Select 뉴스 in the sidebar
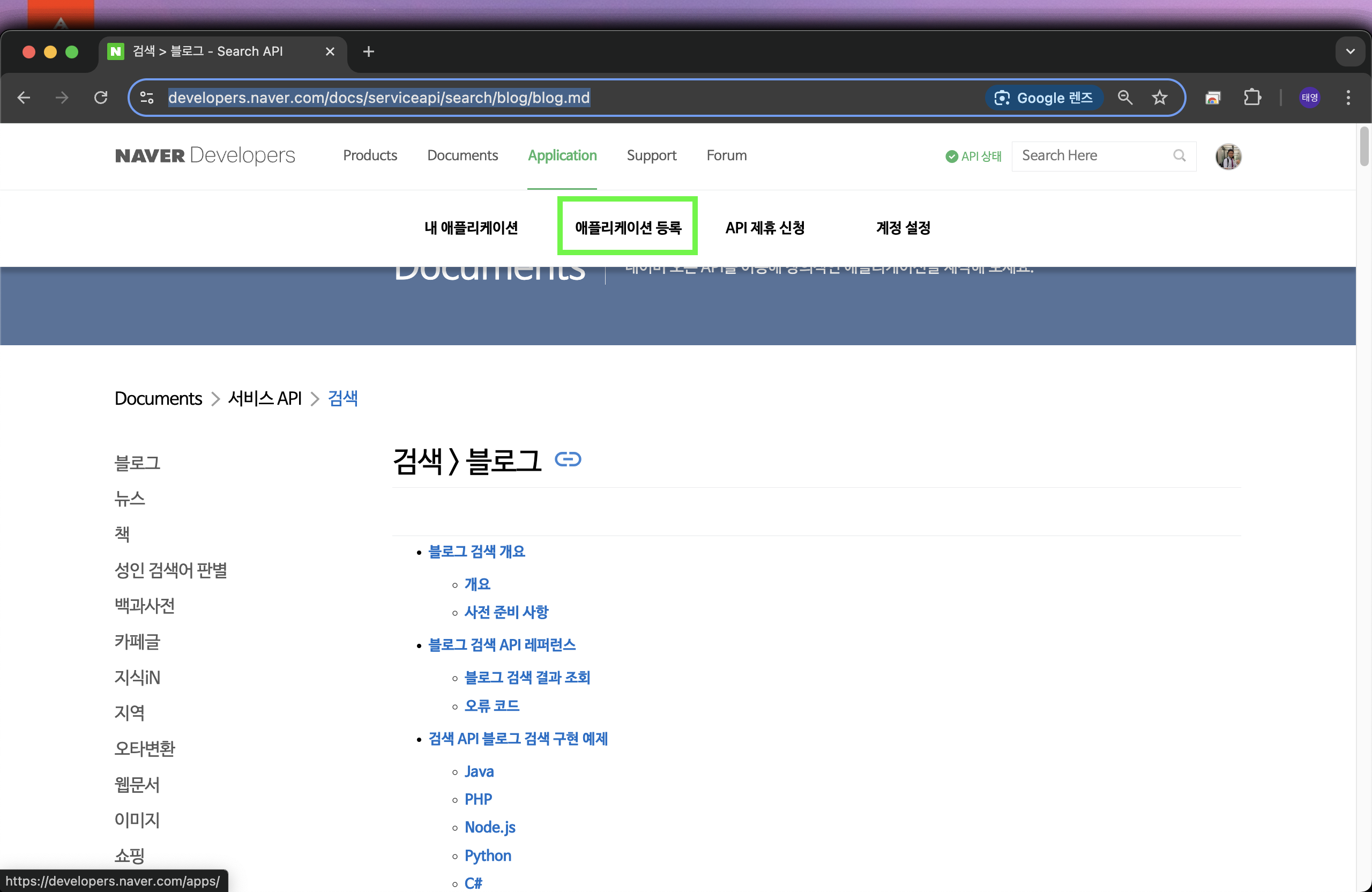 tap(130, 499)
